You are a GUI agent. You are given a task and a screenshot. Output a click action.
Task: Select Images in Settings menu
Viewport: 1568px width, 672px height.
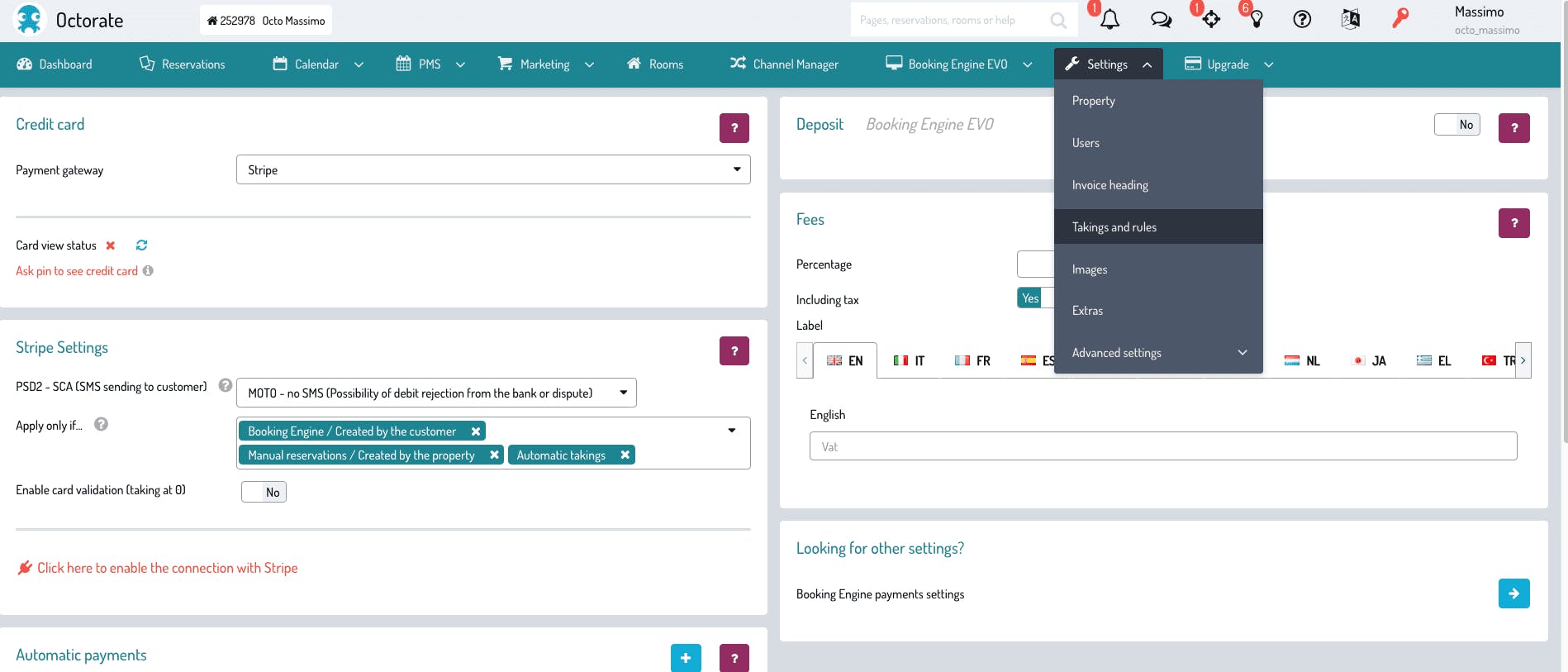tap(1158, 269)
